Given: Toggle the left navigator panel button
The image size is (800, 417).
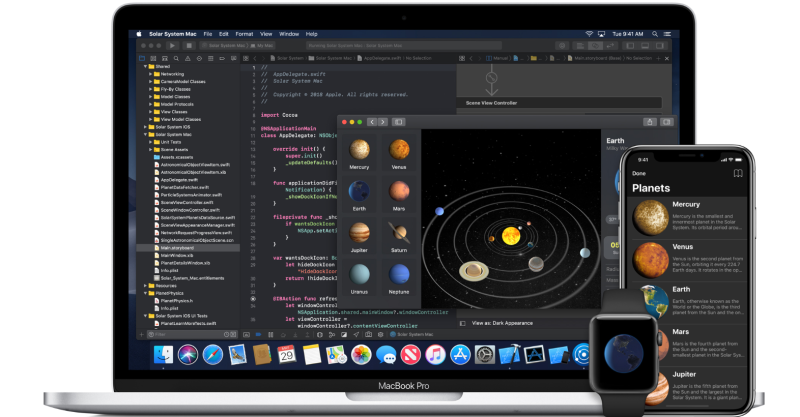Looking at the screenshot, I should pos(630,45).
